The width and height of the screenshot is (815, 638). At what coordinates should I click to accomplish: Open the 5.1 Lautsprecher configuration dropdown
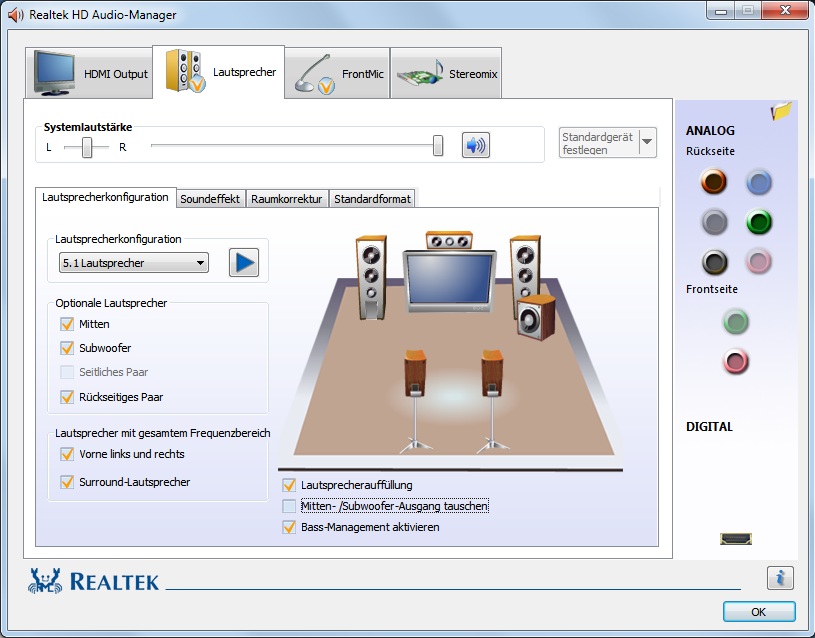[134, 263]
